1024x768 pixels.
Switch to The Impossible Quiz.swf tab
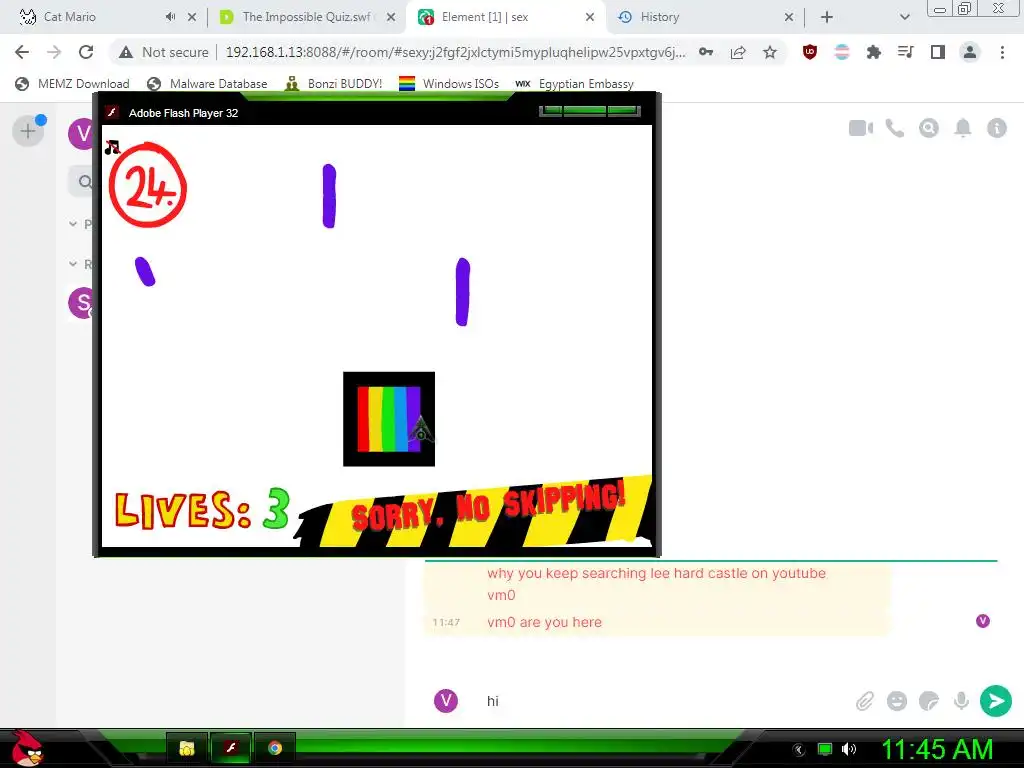click(306, 17)
